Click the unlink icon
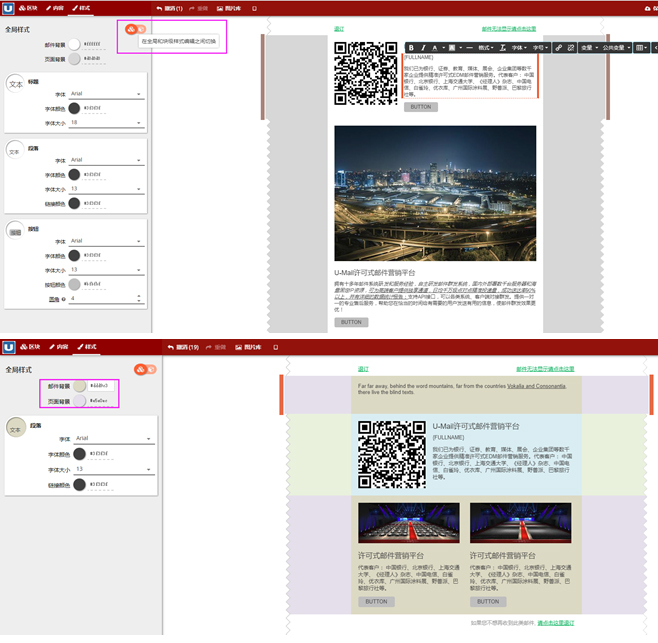Viewport: 658px width, 643px height. pos(571,48)
